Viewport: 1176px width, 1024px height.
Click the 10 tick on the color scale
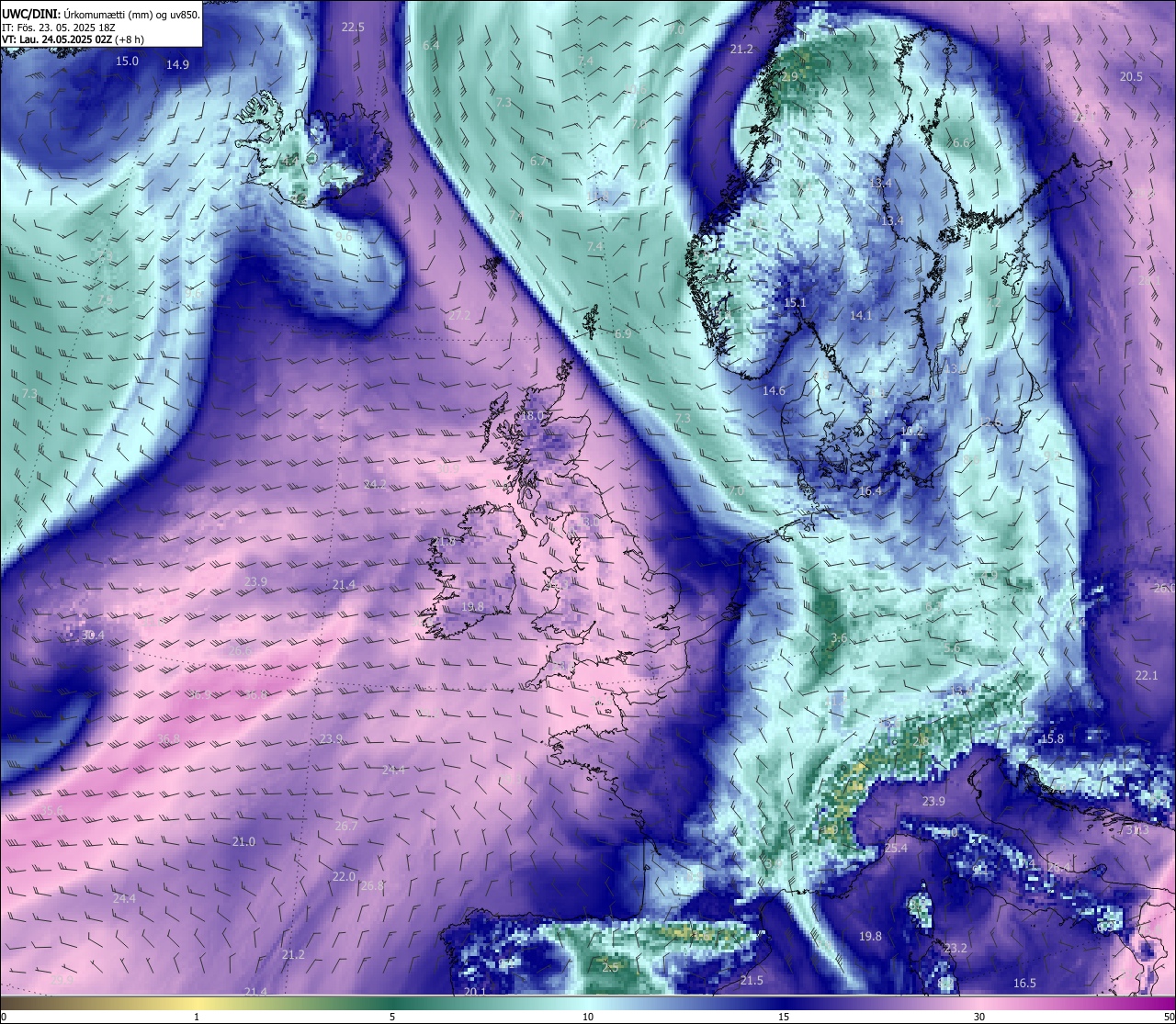coord(588,1017)
